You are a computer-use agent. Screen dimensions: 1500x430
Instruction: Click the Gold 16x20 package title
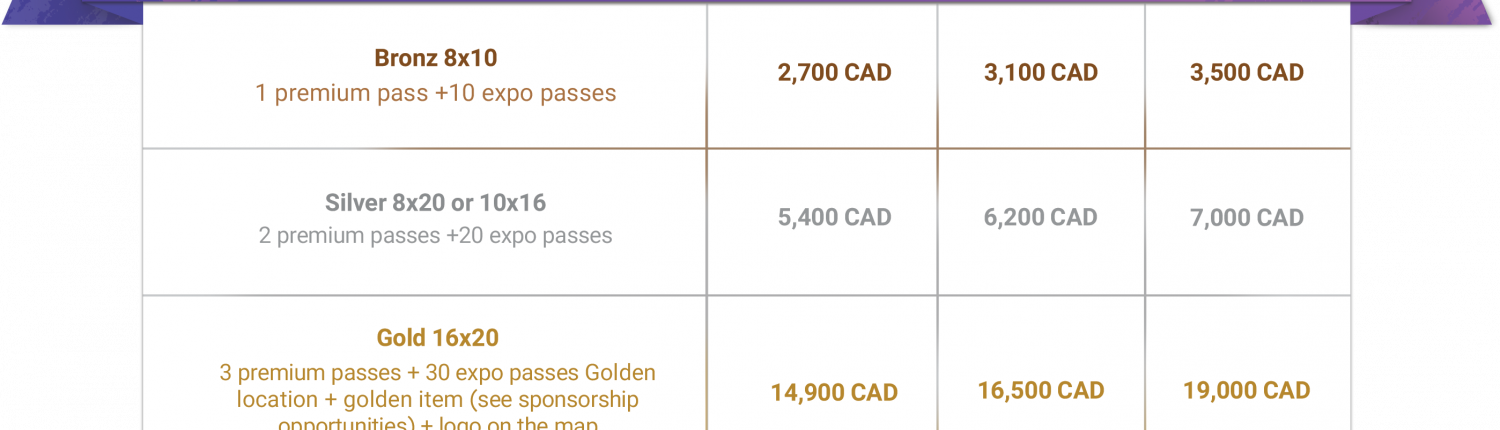437,338
